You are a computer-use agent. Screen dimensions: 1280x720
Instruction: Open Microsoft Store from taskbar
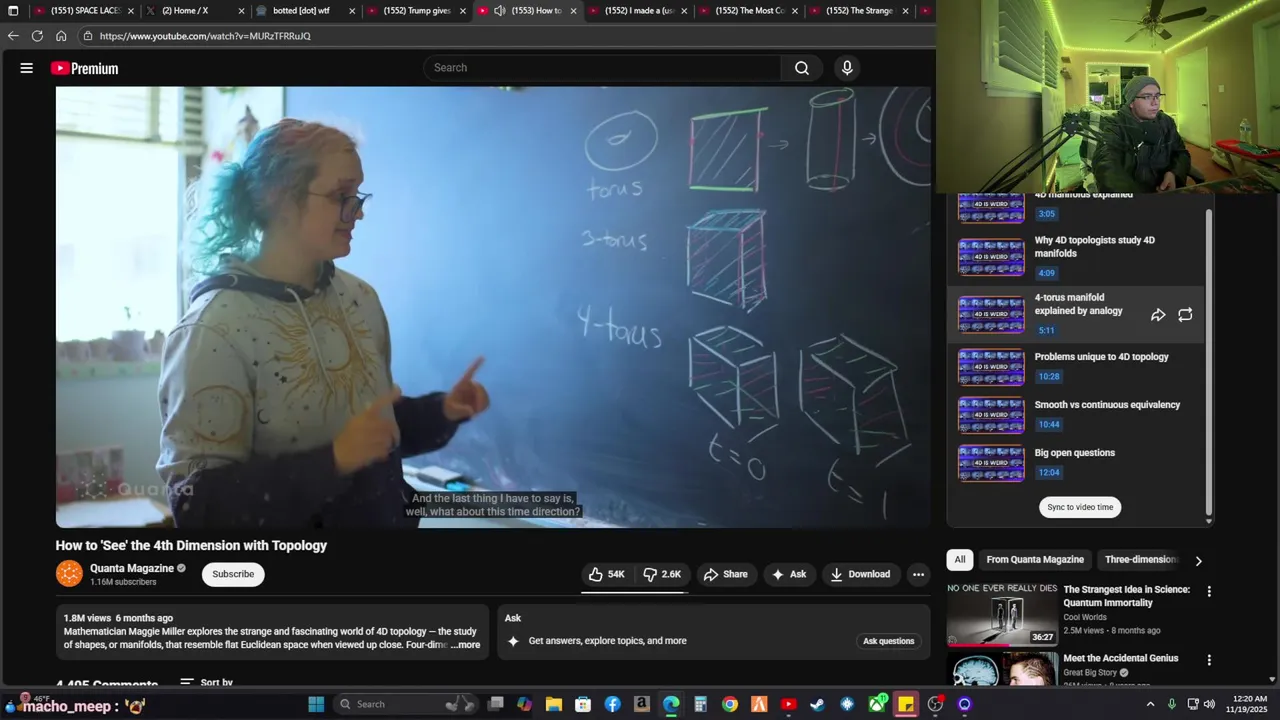click(x=583, y=704)
